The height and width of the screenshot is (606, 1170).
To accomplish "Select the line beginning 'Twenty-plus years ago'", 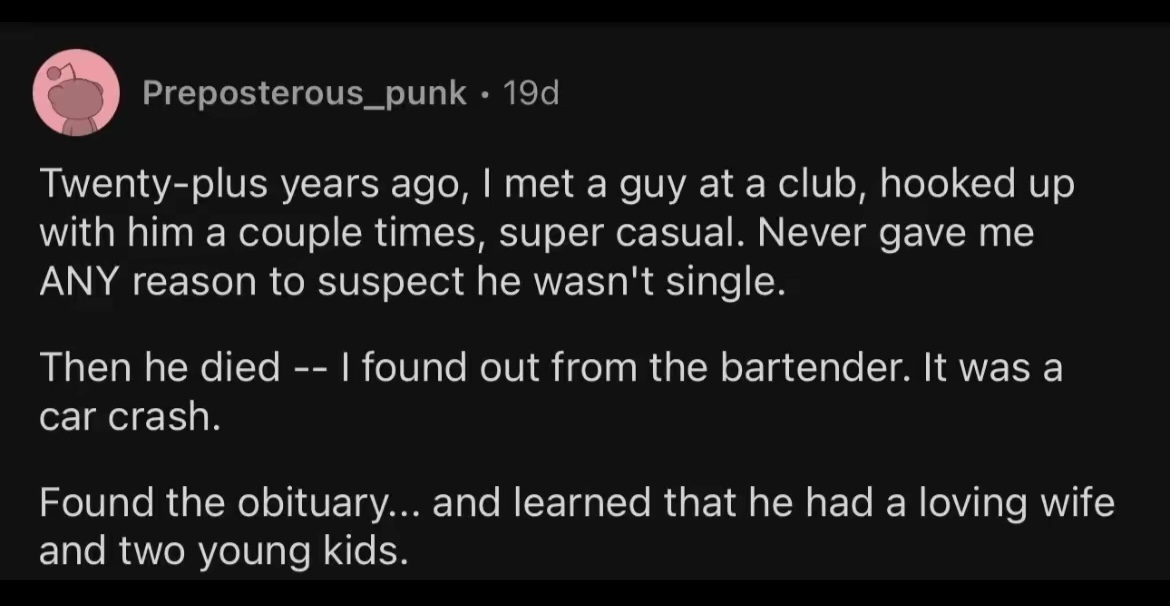I will pos(557,184).
